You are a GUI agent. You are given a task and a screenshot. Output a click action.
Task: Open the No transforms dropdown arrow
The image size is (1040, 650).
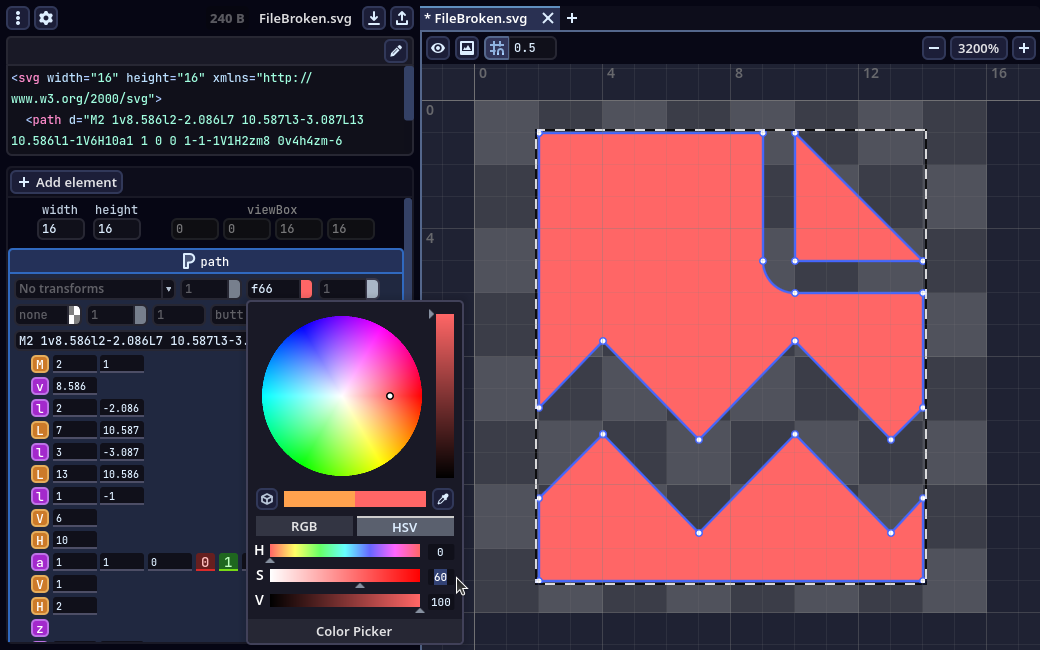(x=168, y=289)
